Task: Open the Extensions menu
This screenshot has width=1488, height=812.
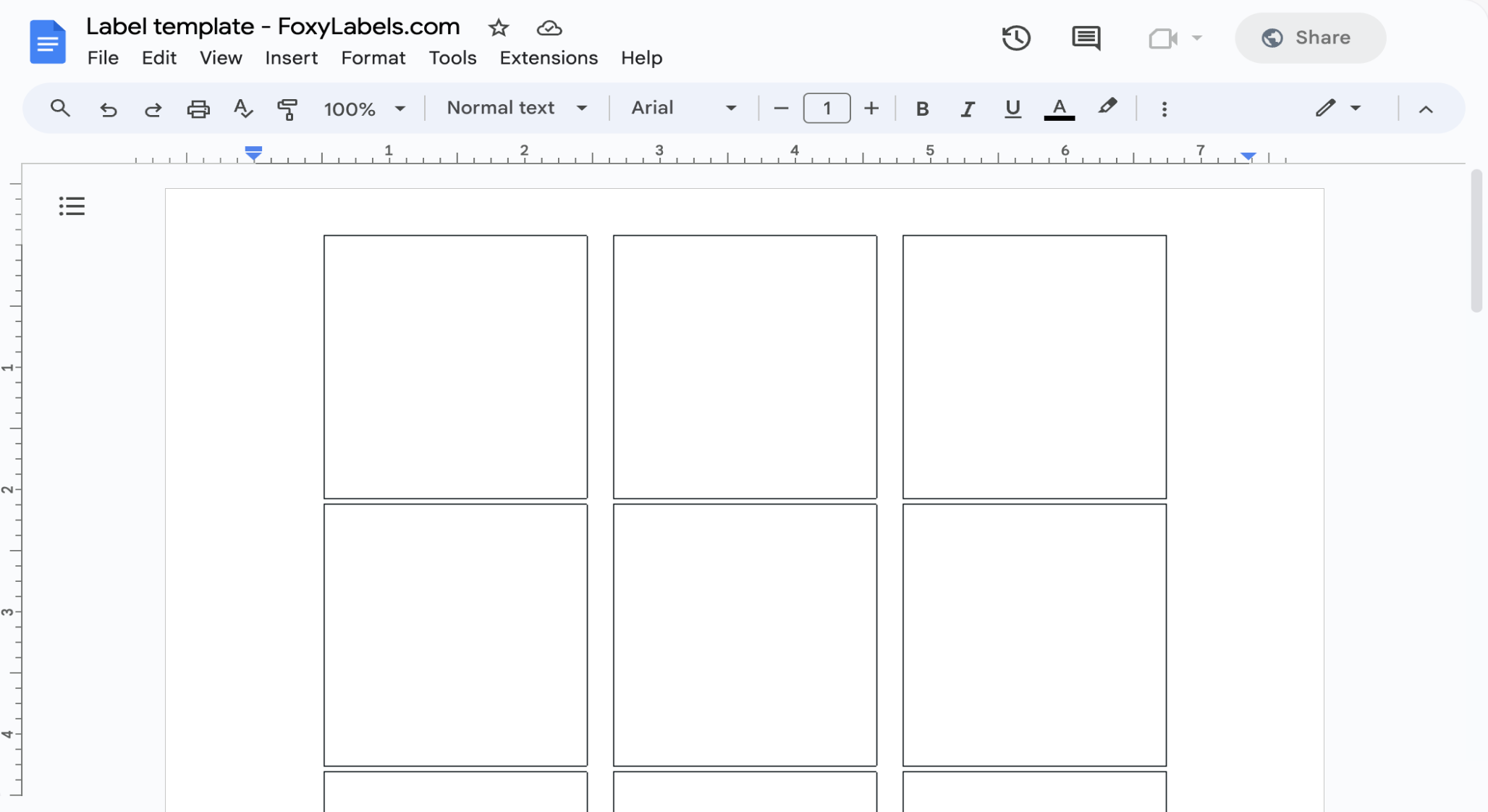Action: tap(548, 58)
